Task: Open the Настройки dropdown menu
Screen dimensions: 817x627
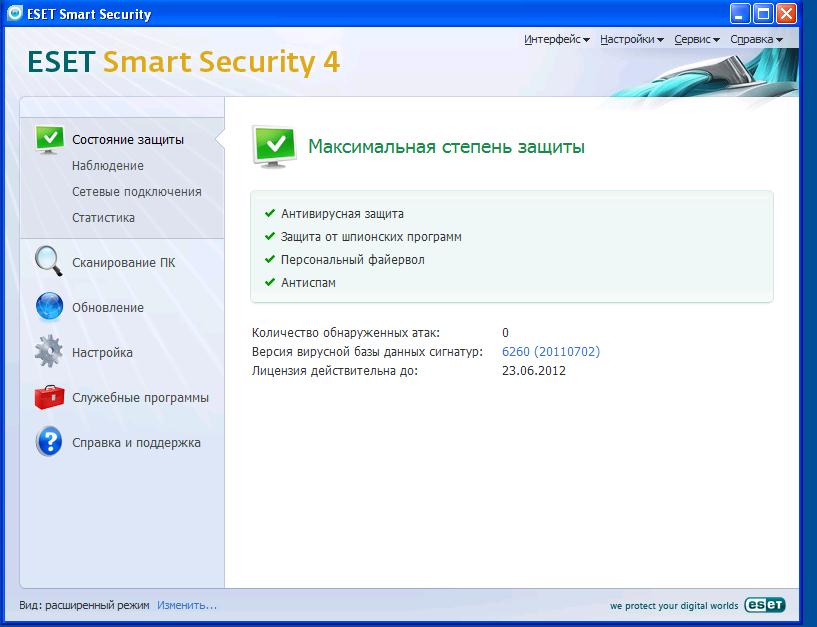Action: (632, 39)
